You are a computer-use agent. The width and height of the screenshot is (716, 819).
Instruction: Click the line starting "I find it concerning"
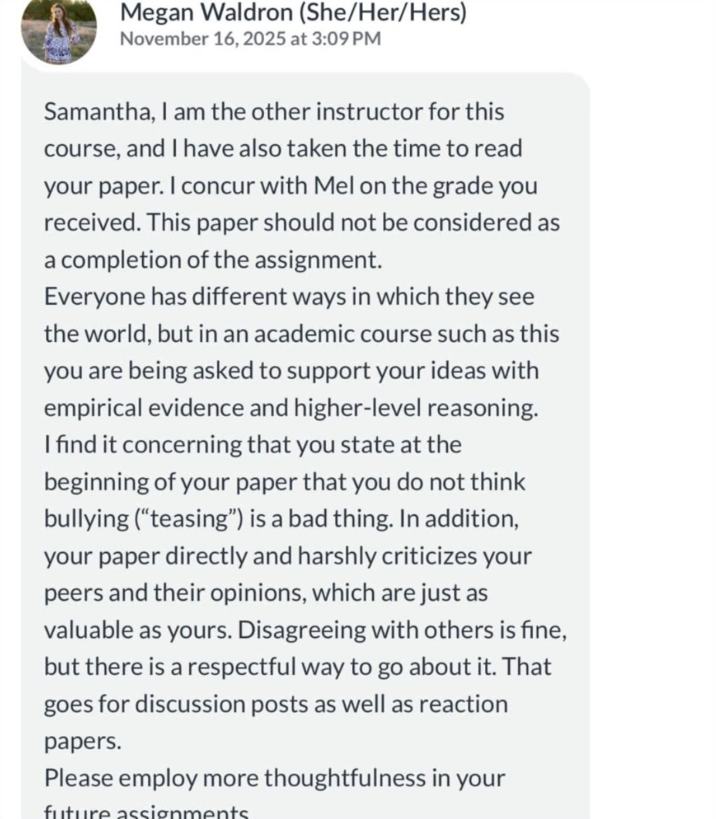point(252,444)
